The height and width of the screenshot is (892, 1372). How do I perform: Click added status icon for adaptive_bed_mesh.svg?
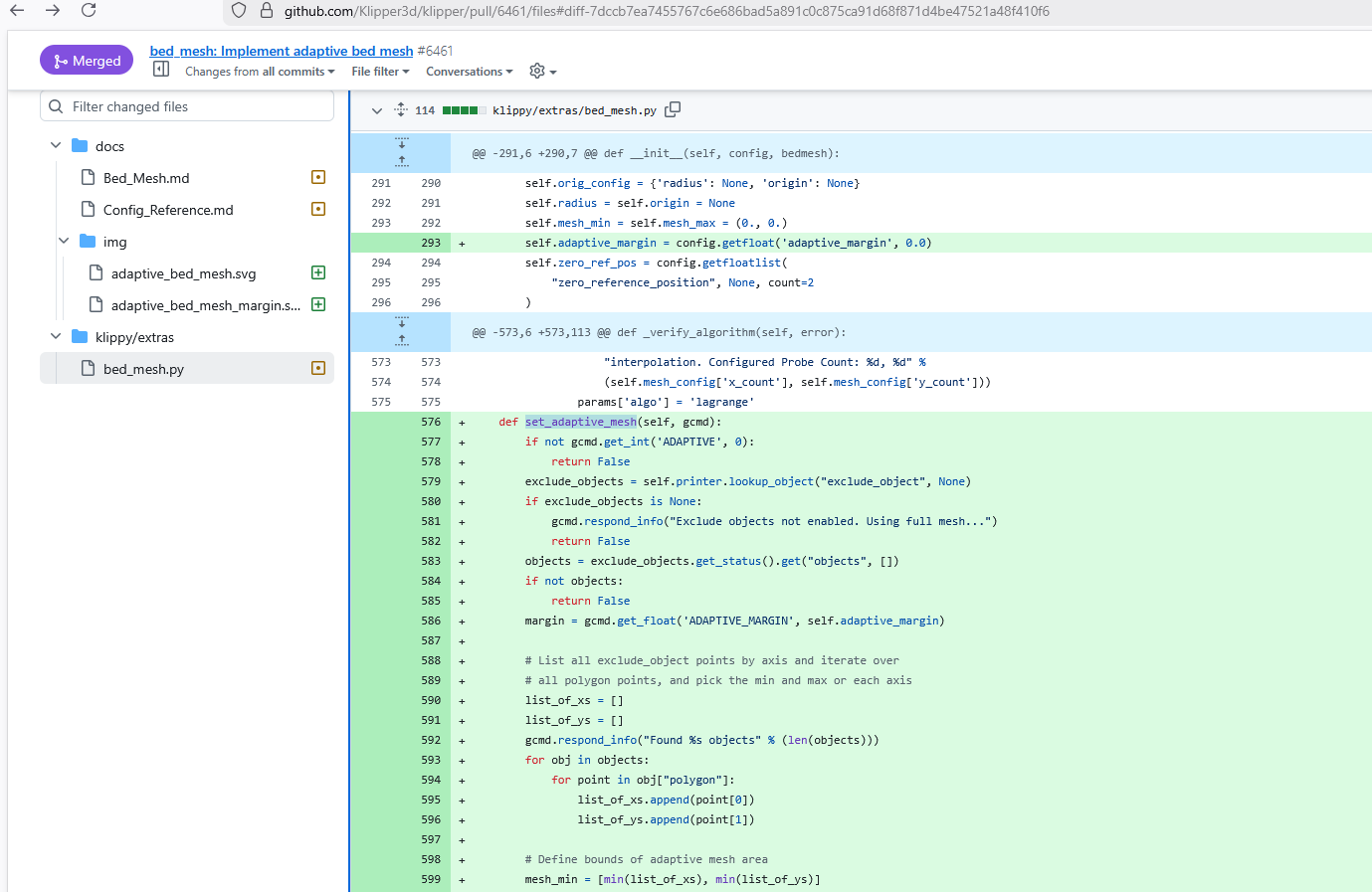click(x=318, y=273)
